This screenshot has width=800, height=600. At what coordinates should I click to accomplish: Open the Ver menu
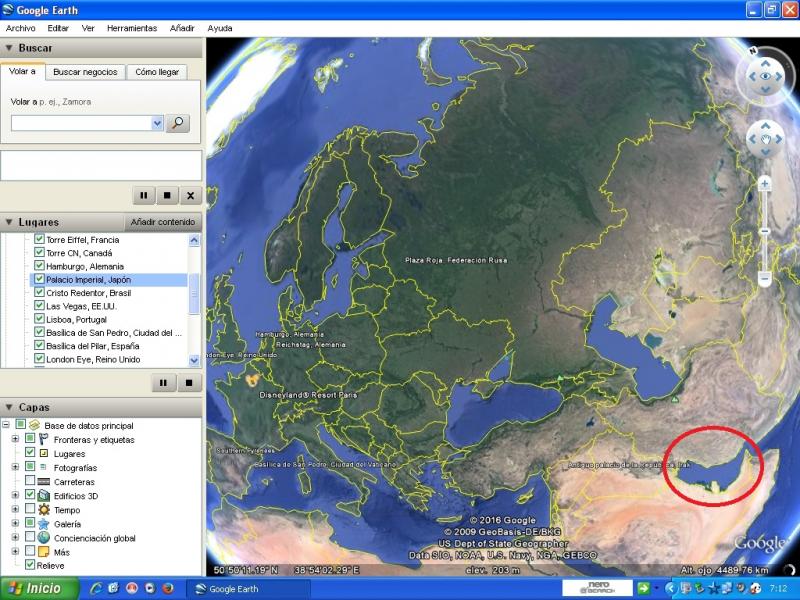[x=88, y=28]
